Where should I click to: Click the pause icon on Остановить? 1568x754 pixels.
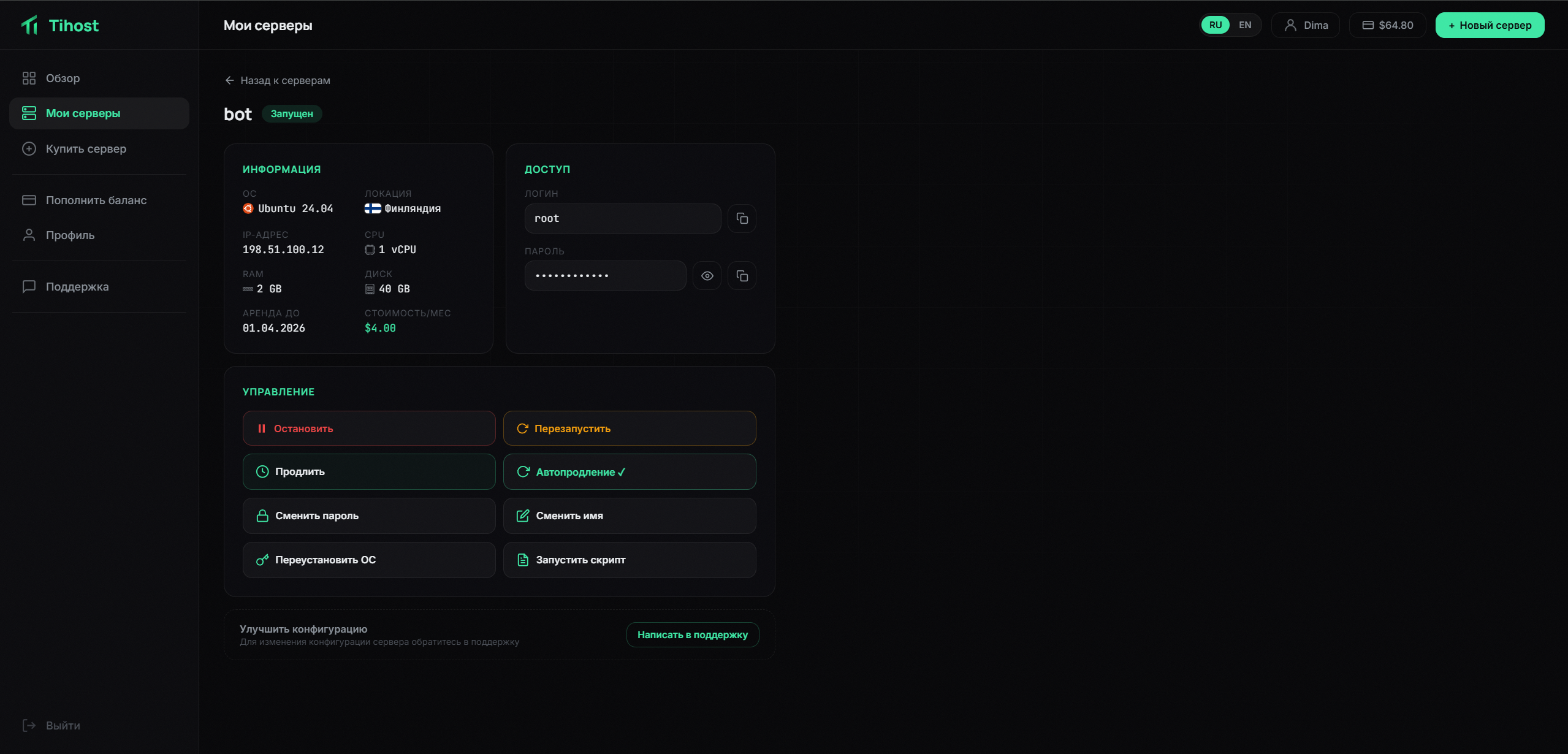pos(262,428)
